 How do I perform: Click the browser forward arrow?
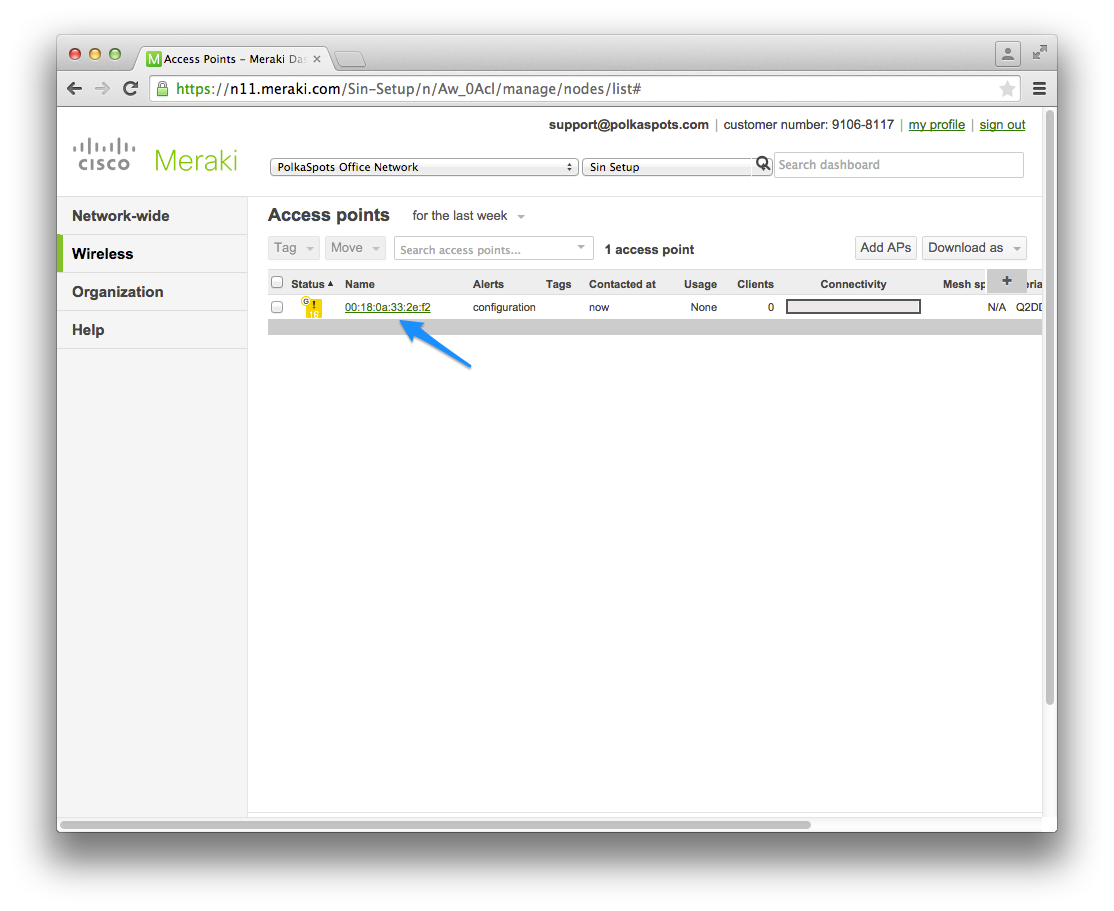pos(102,89)
